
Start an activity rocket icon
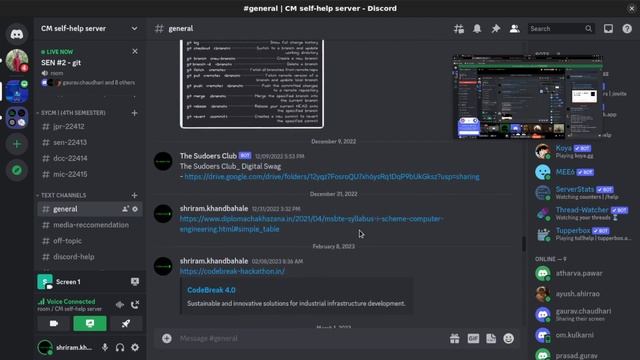(x=126, y=323)
